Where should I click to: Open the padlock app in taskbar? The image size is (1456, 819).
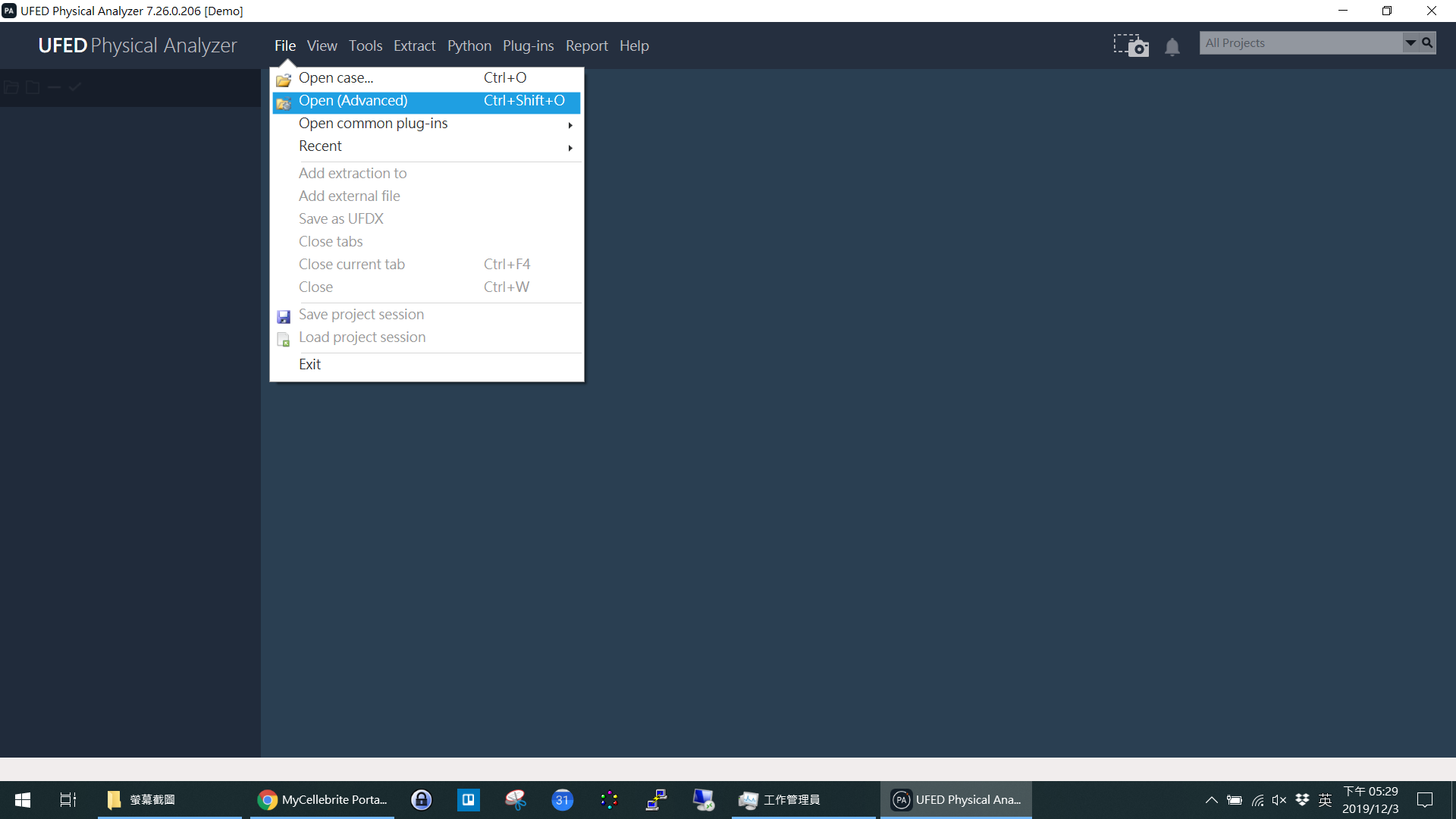[422, 800]
